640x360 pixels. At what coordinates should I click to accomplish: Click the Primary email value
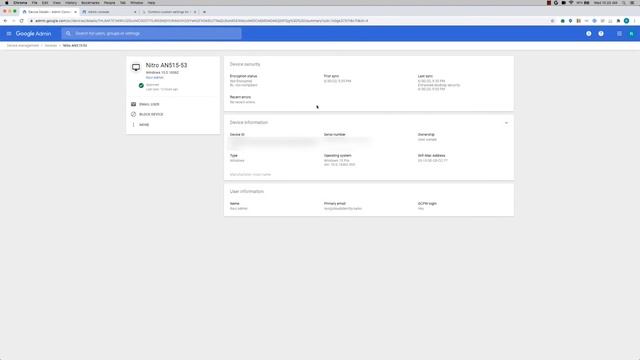[x=343, y=209]
